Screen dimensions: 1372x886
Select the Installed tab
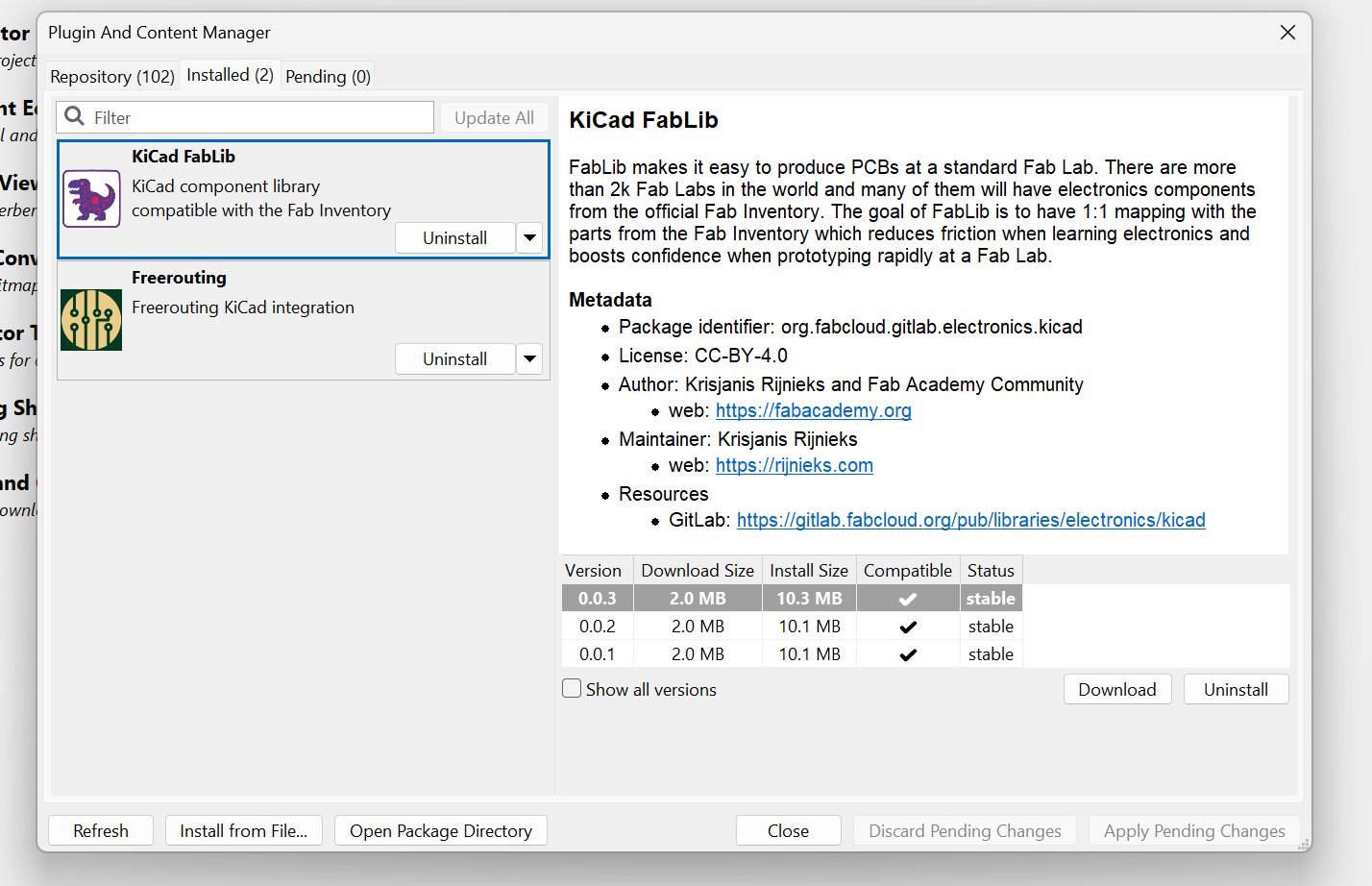pyautogui.click(x=230, y=75)
